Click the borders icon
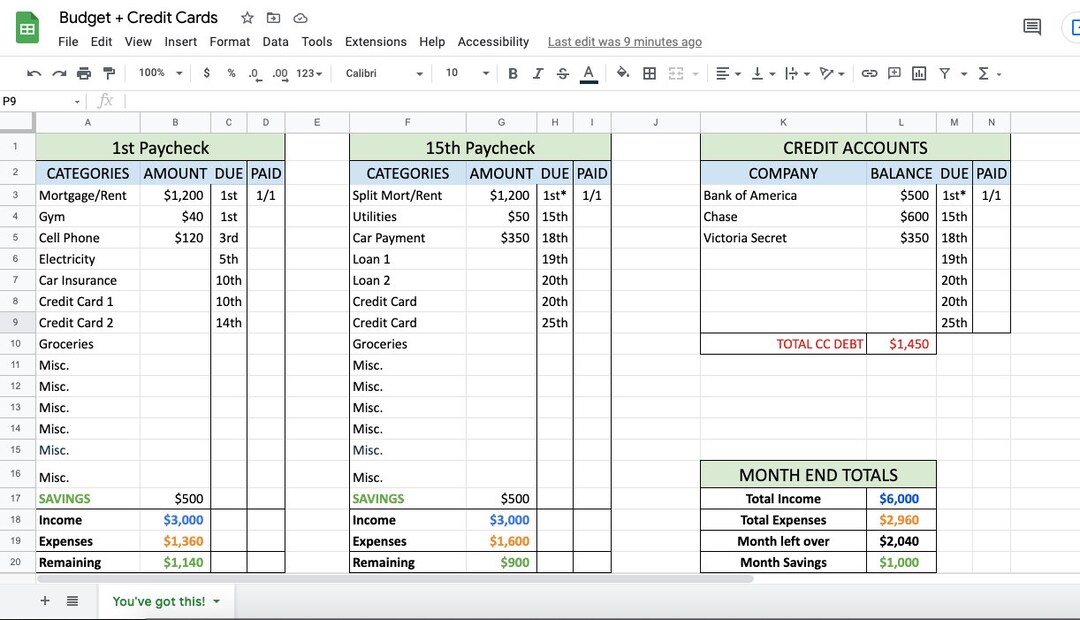Image resolution: width=1080 pixels, height=620 pixels. [648, 73]
